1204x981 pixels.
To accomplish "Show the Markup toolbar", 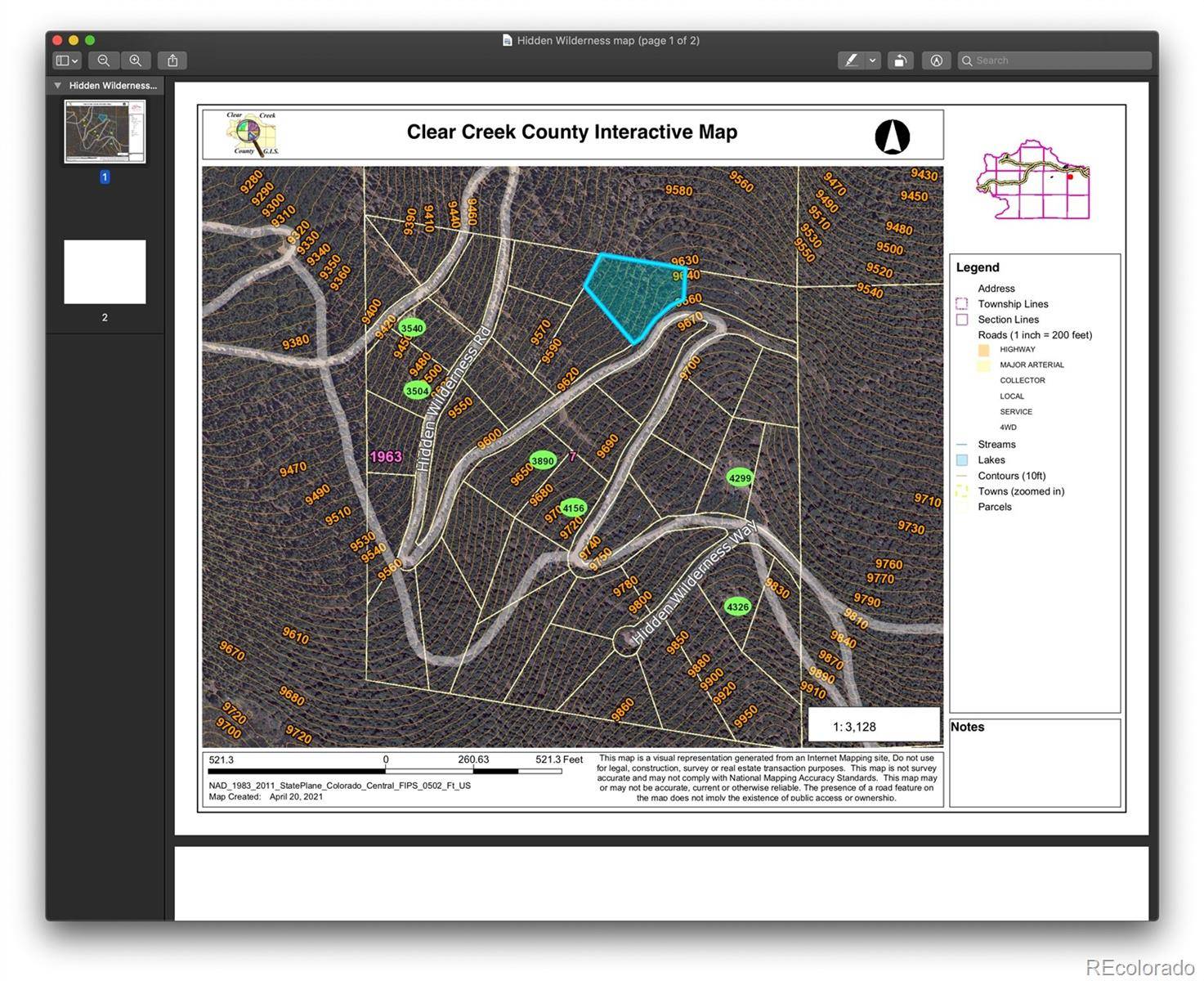I will pos(937,60).
